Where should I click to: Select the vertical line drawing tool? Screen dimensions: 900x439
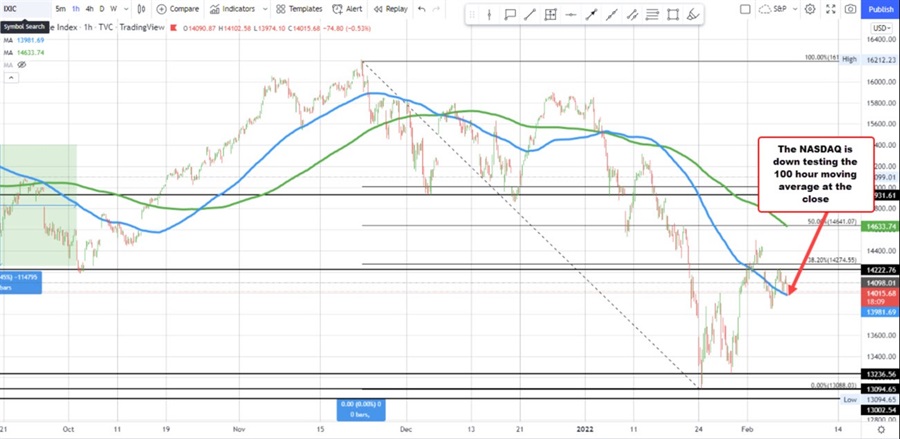(x=489, y=15)
